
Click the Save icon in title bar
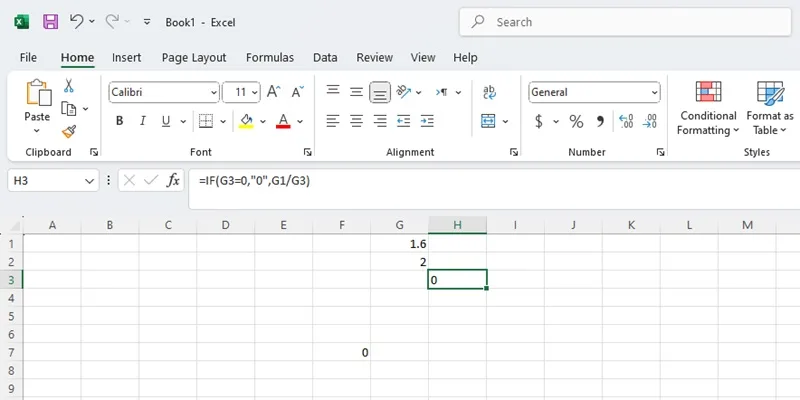pyautogui.click(x=51, y=22)
